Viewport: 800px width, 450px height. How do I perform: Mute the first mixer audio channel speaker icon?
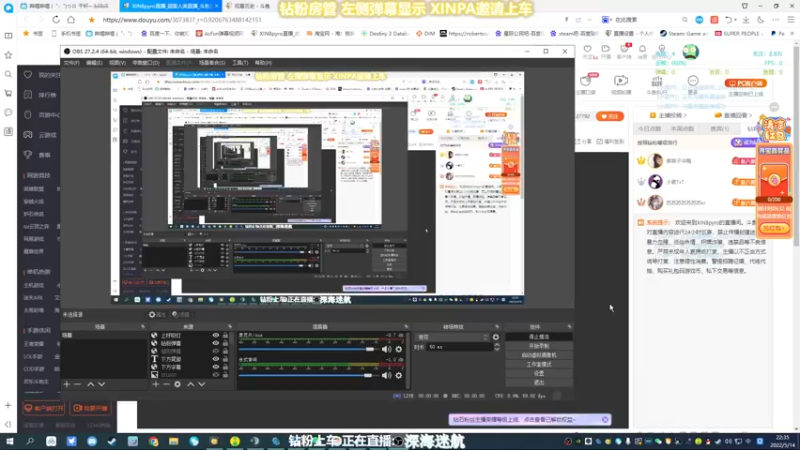[386, 349]
